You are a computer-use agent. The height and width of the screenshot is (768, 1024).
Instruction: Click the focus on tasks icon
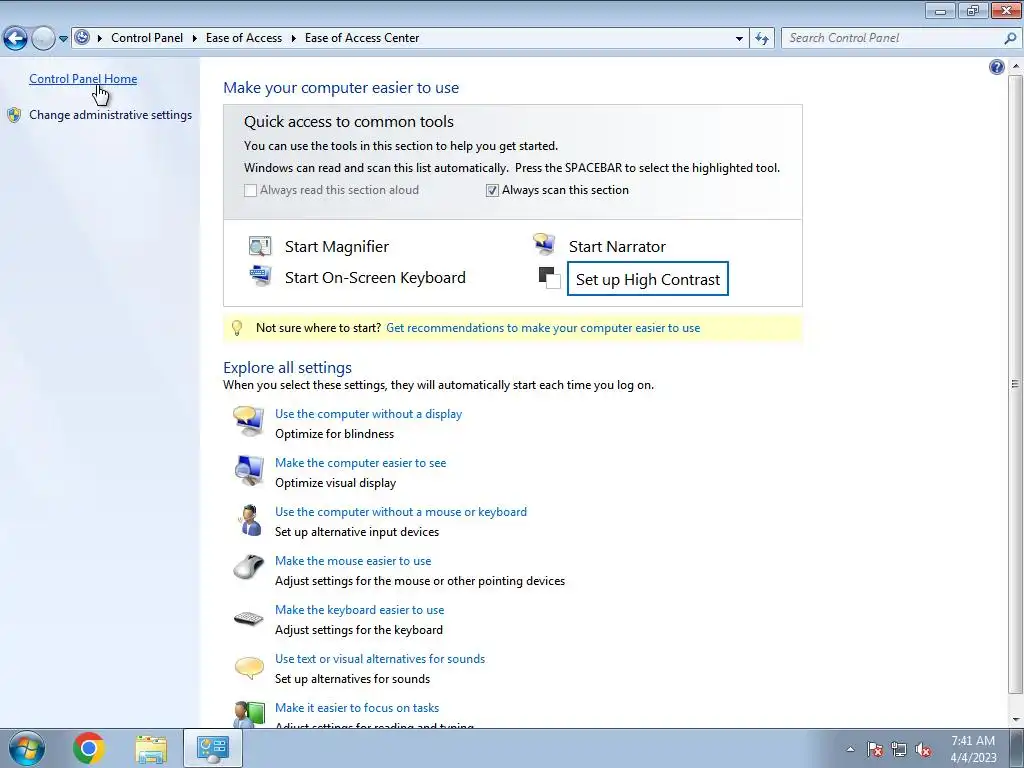tap(249, 714)
